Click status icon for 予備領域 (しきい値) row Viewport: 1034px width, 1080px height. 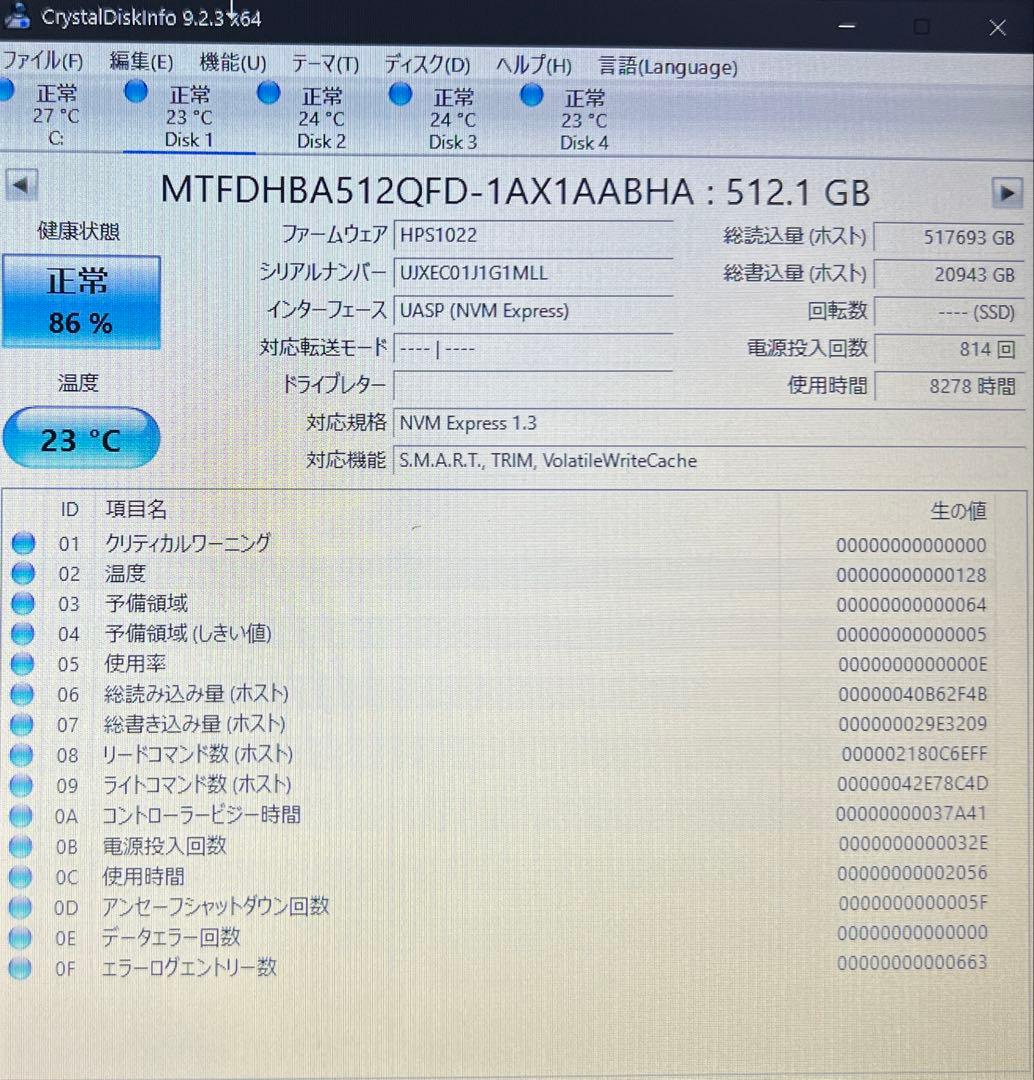pyautogui.click(x=23, y=634)
